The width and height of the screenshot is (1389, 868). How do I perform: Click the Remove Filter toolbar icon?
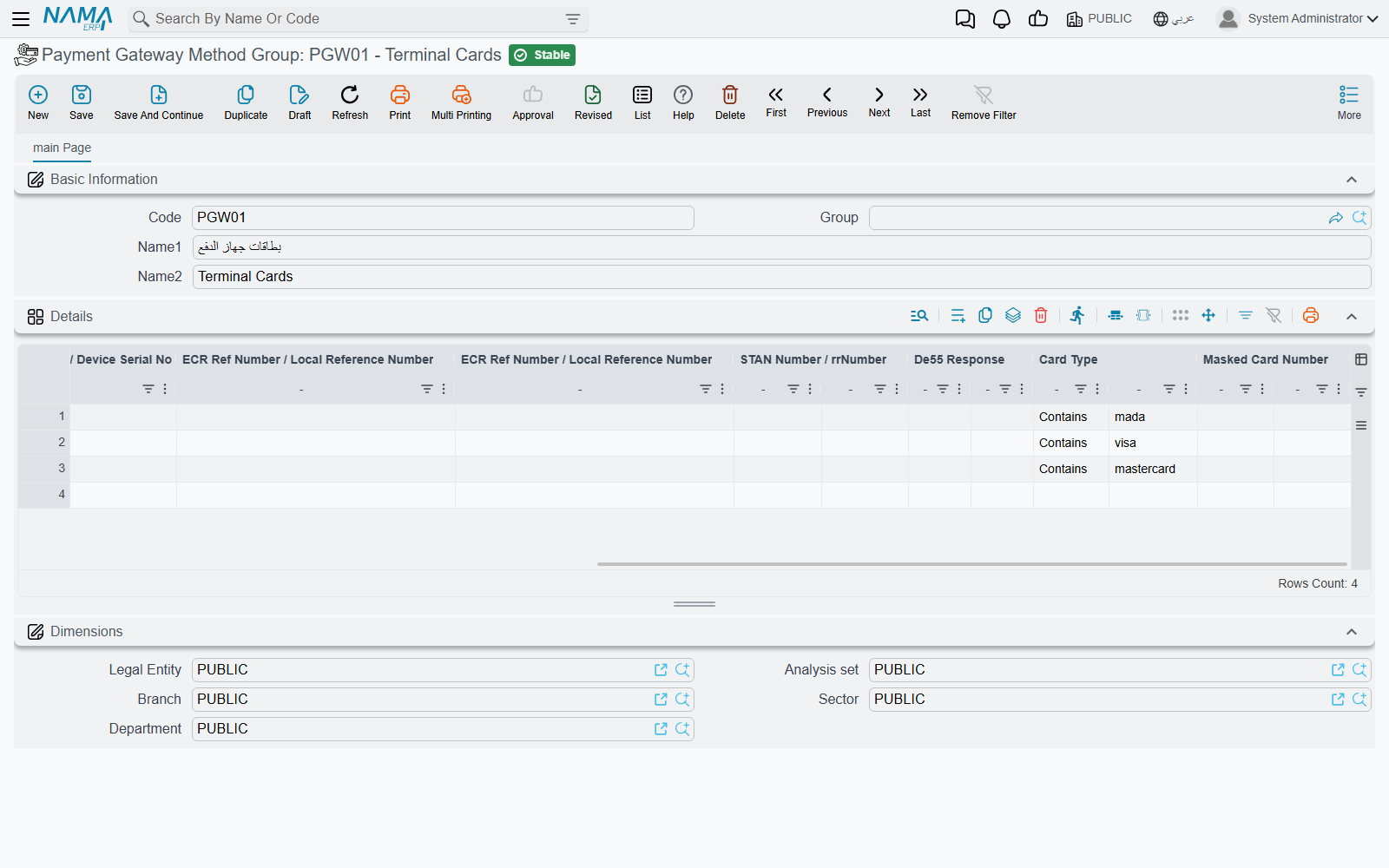click(984, 95)
